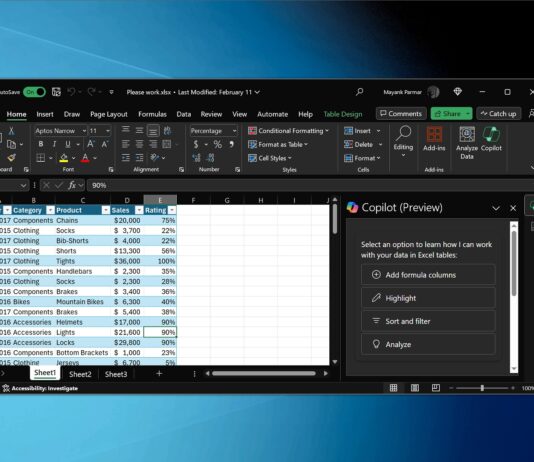The width and height of the screenshot is (534, 462).
Task: Go to the Formulas tab
Action: click(152, 114)
